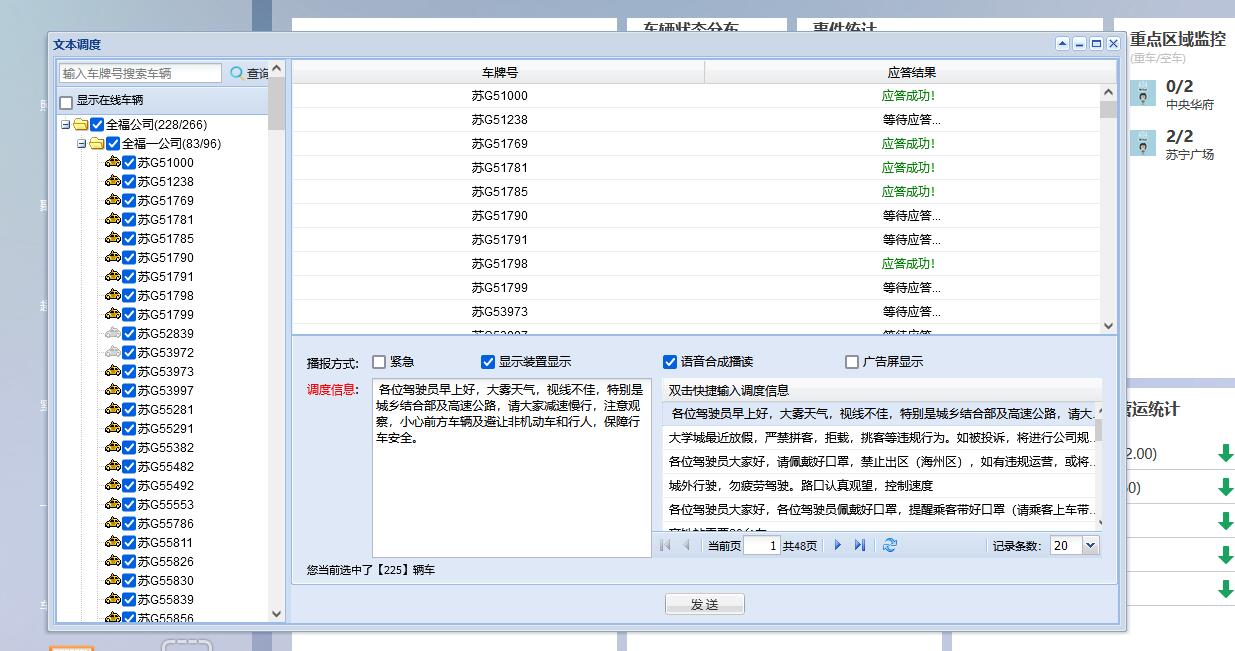
Task: Uncheck 语音合成播读 option
Action: [x=670, y=362]
